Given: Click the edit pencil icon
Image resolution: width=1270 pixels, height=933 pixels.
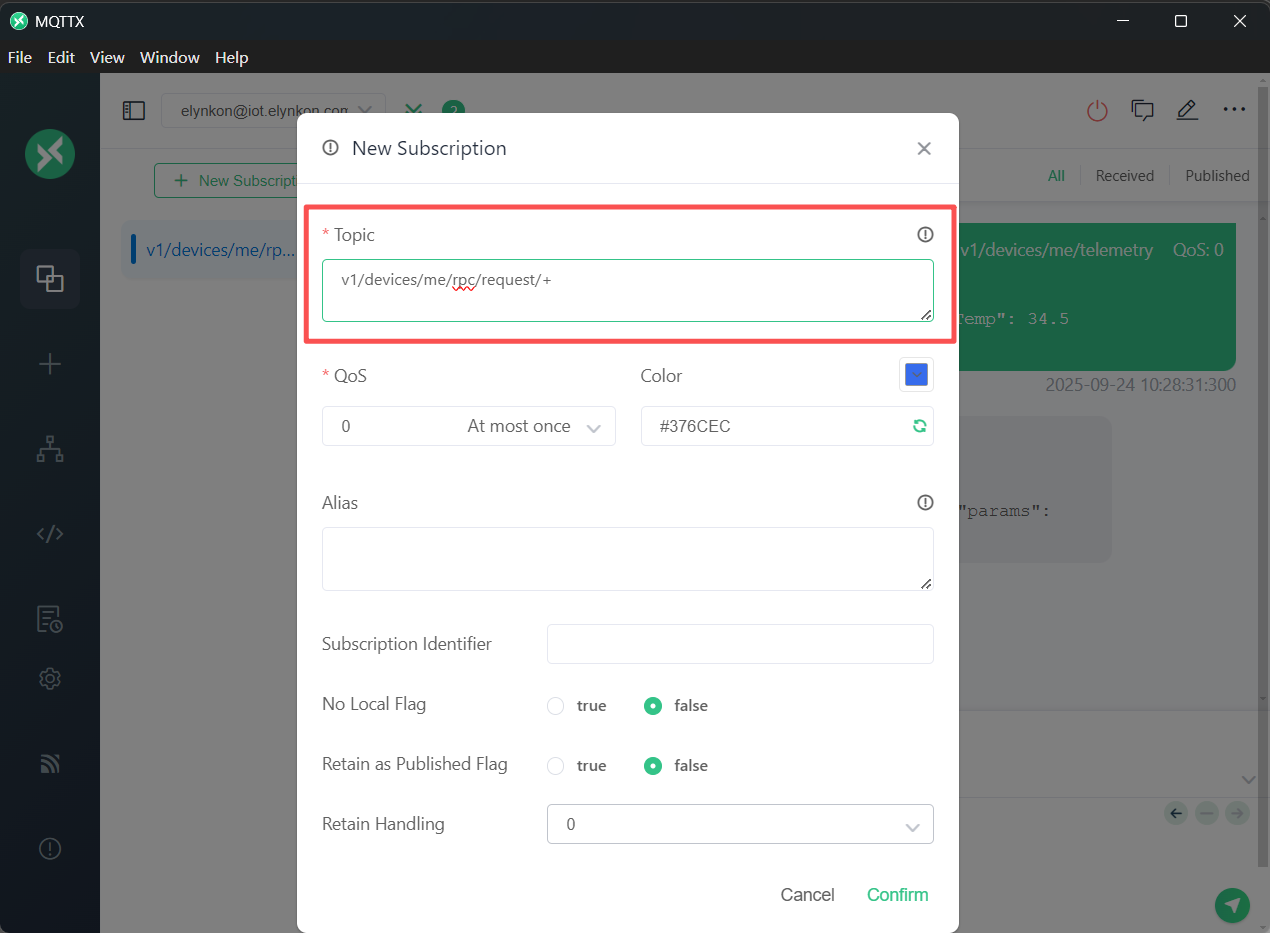Looking at the screenshot, I should [x=1187, y=110].
